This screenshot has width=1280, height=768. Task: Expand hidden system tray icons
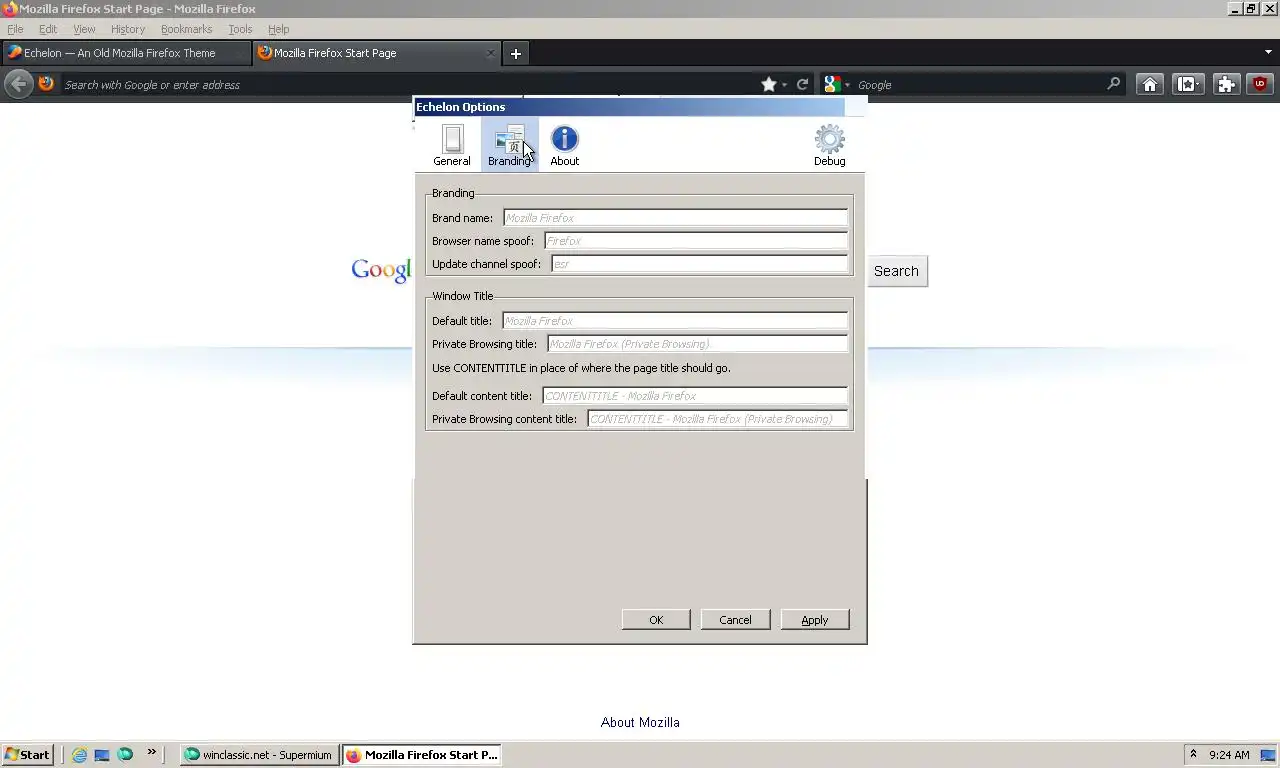(1192, 755)
